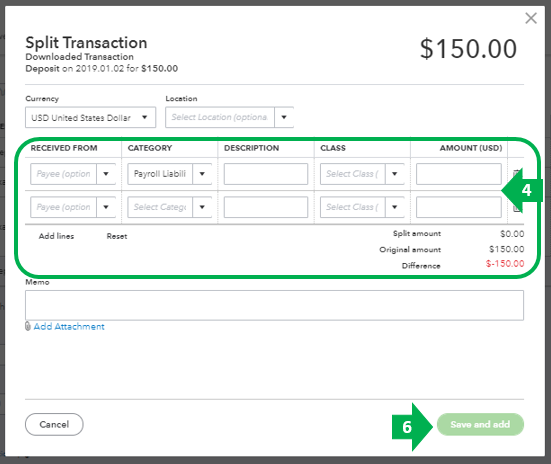Open second row Payee dropdown
Viewport: 551px width, 464px height.
pos(106,207)
